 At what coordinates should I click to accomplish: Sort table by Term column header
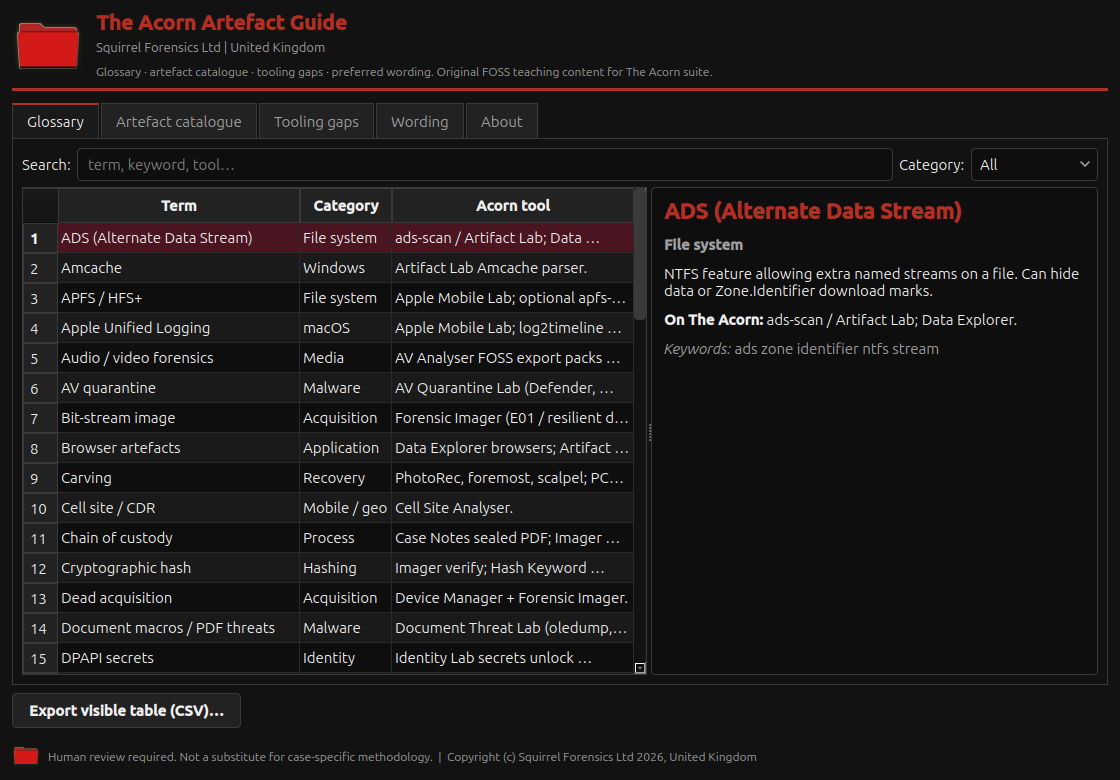point(179,206)
